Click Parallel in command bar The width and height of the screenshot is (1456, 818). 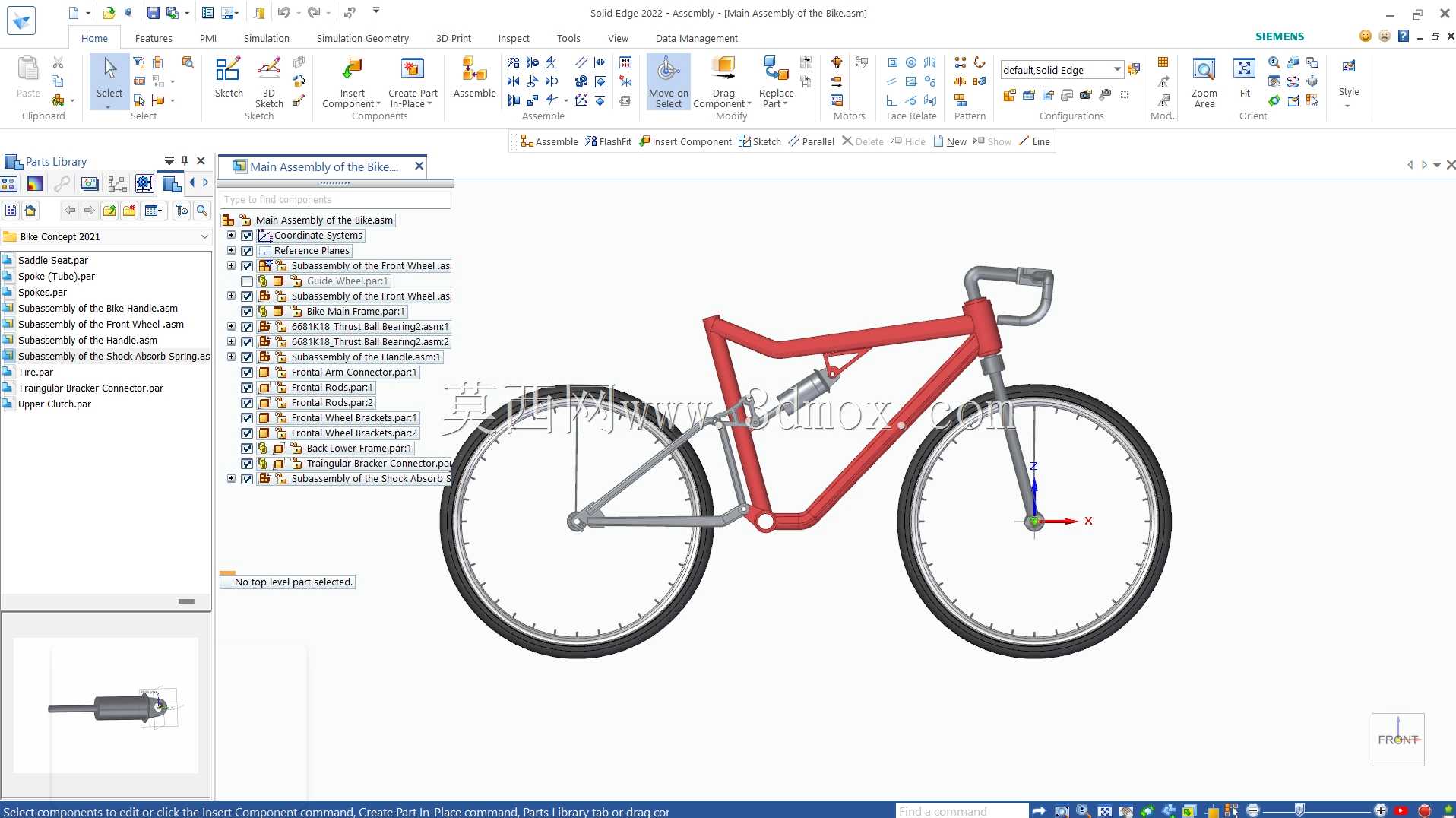[812, 141]
